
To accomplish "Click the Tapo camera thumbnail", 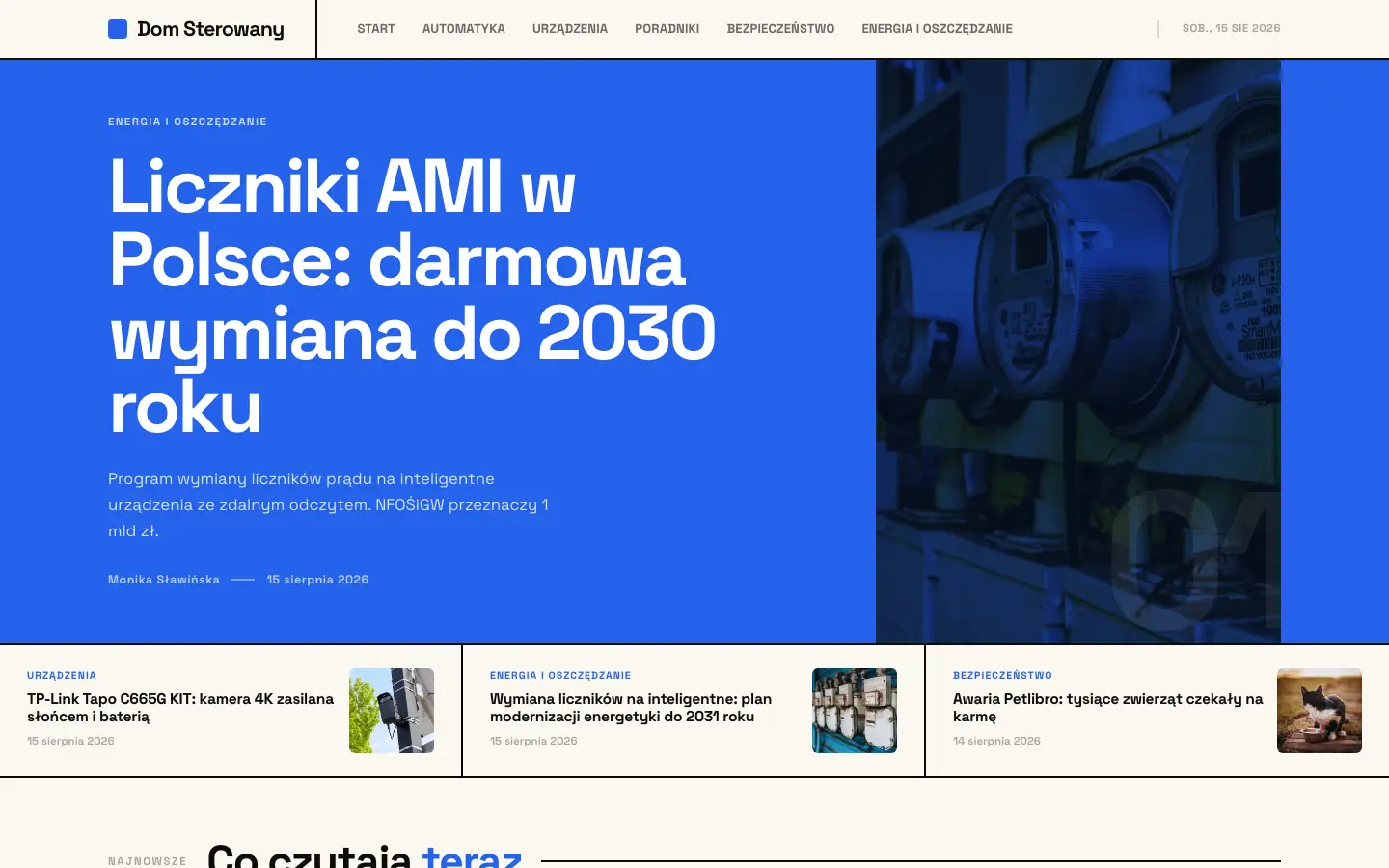I will 392,711.
